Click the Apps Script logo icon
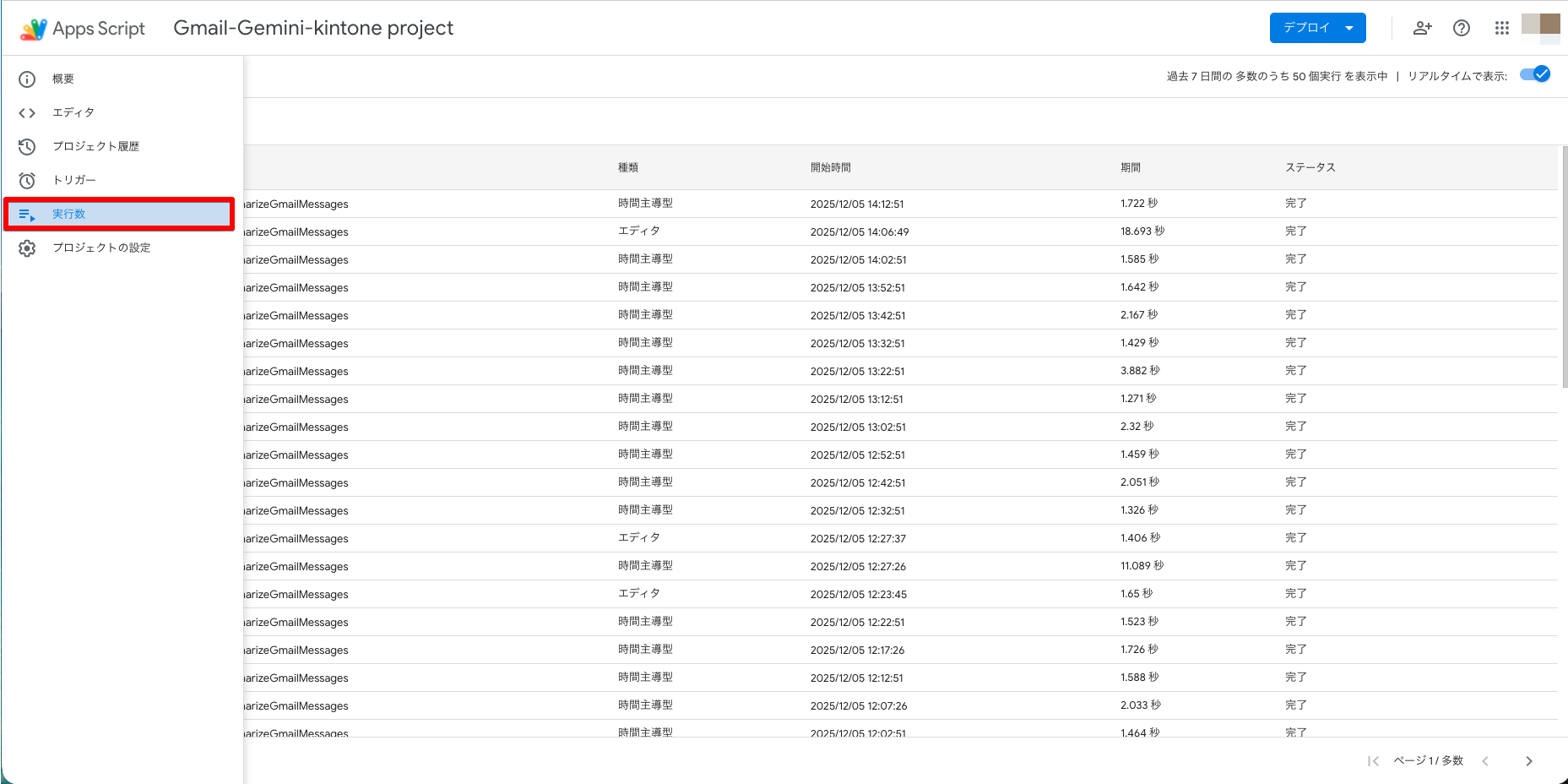Image resolution: width=1568 pixels, height=784 pixels. pyautogui.click(x=33, y=29)
